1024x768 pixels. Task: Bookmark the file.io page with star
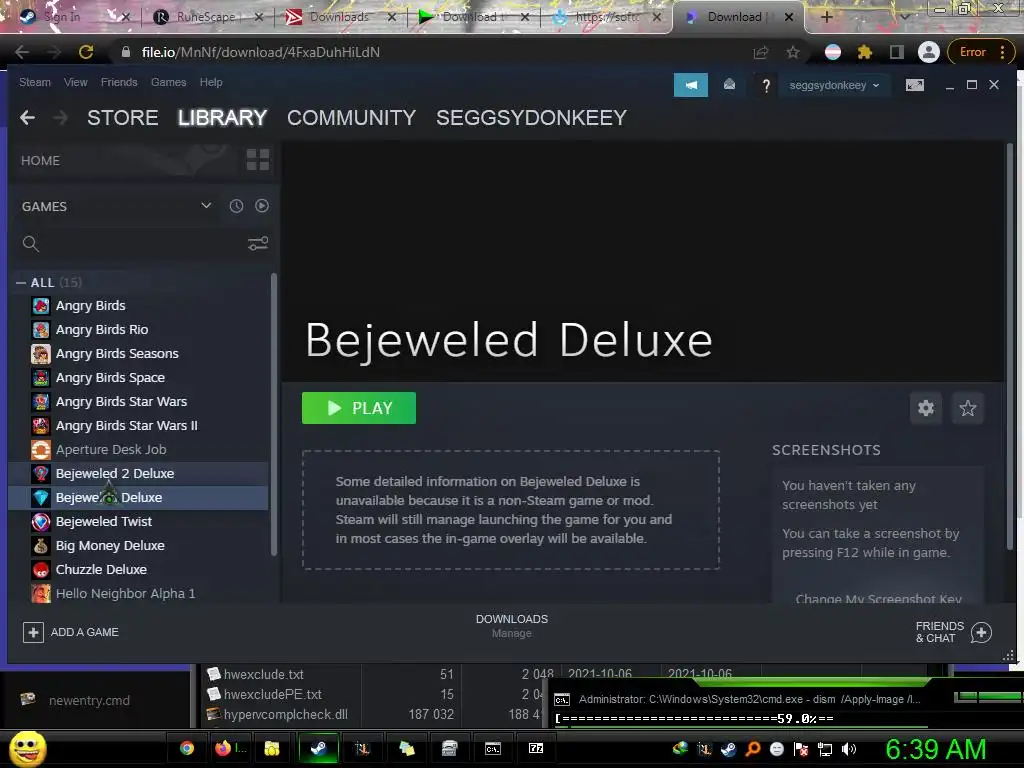click(793, 52)
